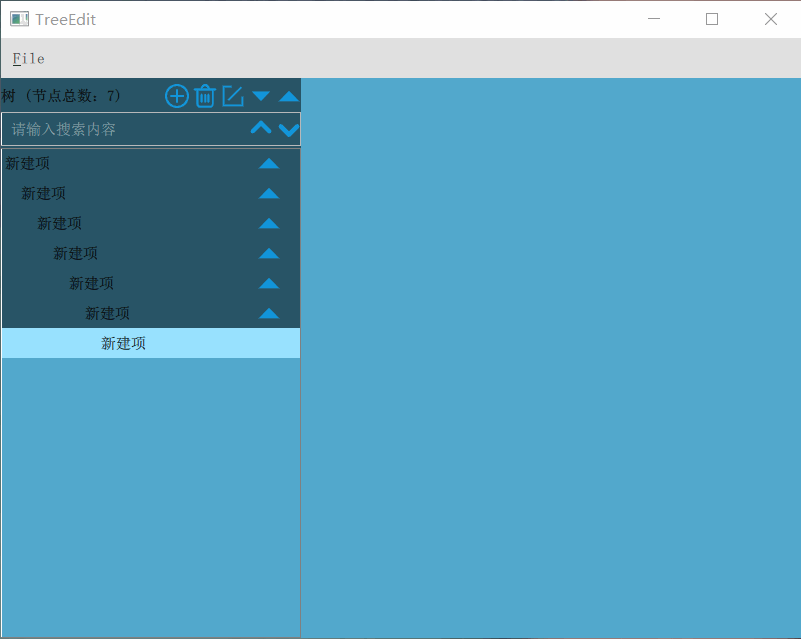Maximize the TreeEdit window
This screenshot has height=639, width=801.
(712, 19)
